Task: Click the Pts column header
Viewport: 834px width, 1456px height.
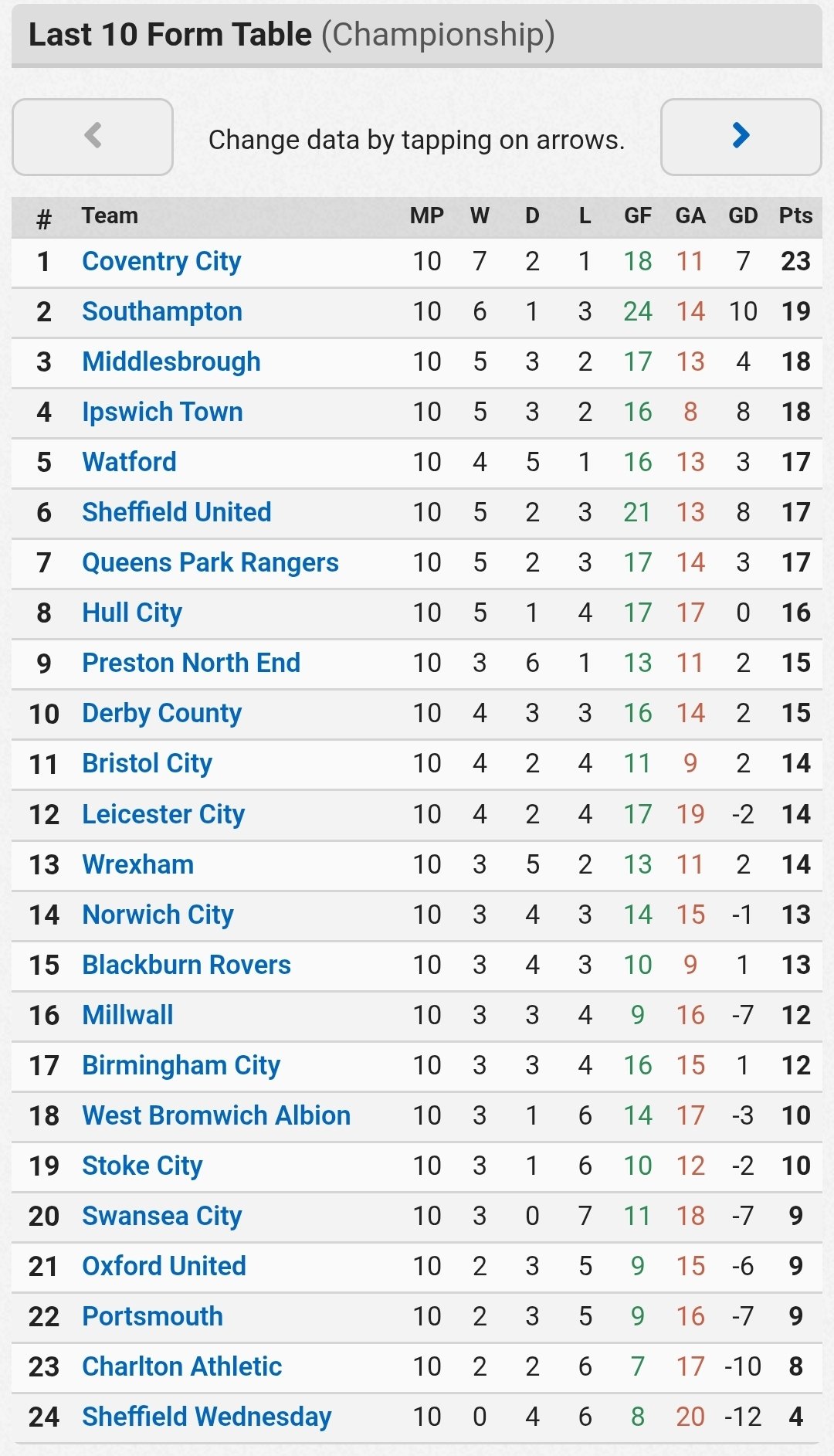Action: point(795,216)
